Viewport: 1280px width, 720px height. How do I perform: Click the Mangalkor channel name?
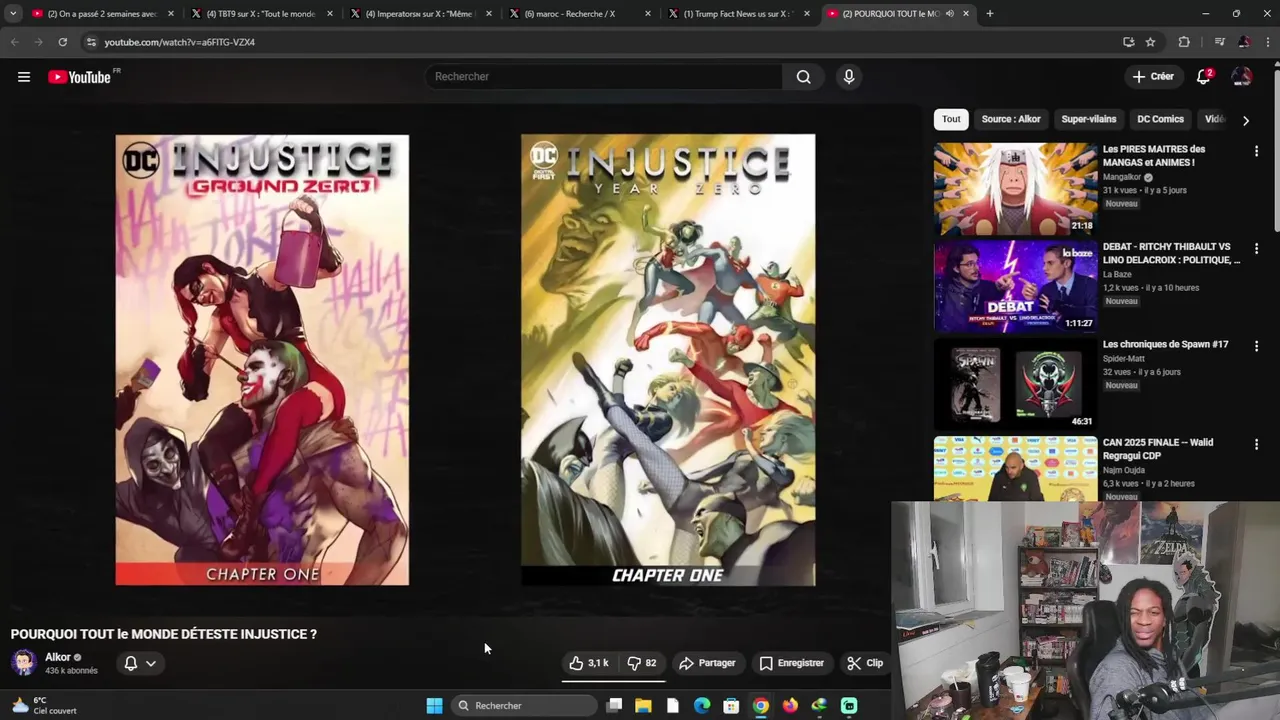click(x=1122, y=177)
